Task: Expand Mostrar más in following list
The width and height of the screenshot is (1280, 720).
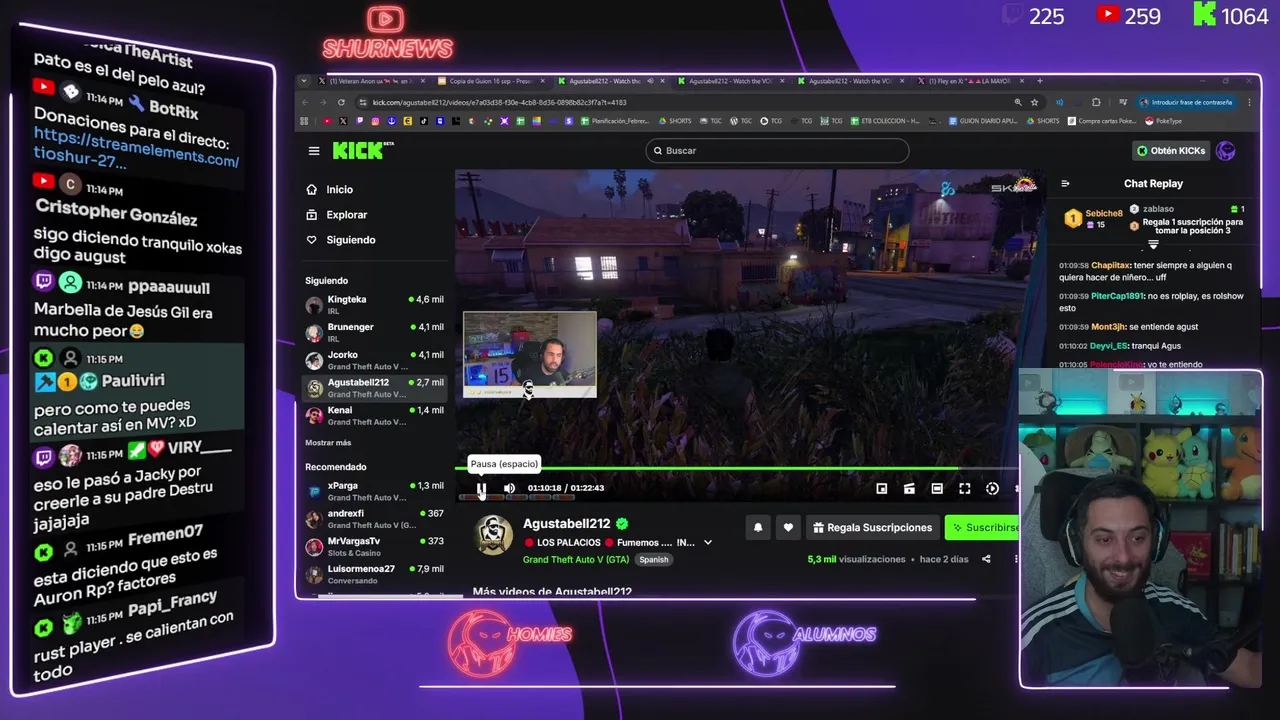Action: [328, 442]
